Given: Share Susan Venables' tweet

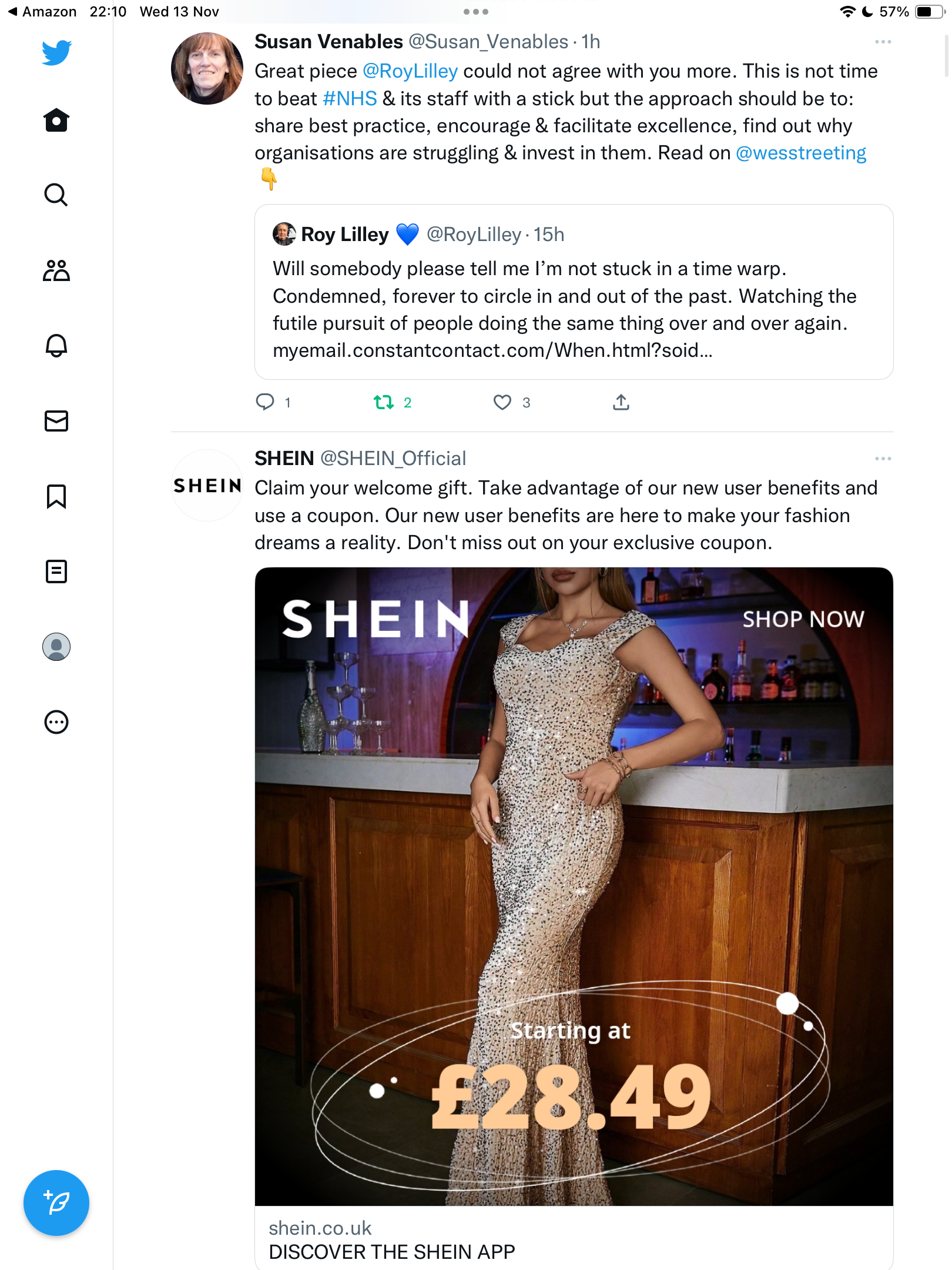Looking at the screenshot, I should 621,402.
